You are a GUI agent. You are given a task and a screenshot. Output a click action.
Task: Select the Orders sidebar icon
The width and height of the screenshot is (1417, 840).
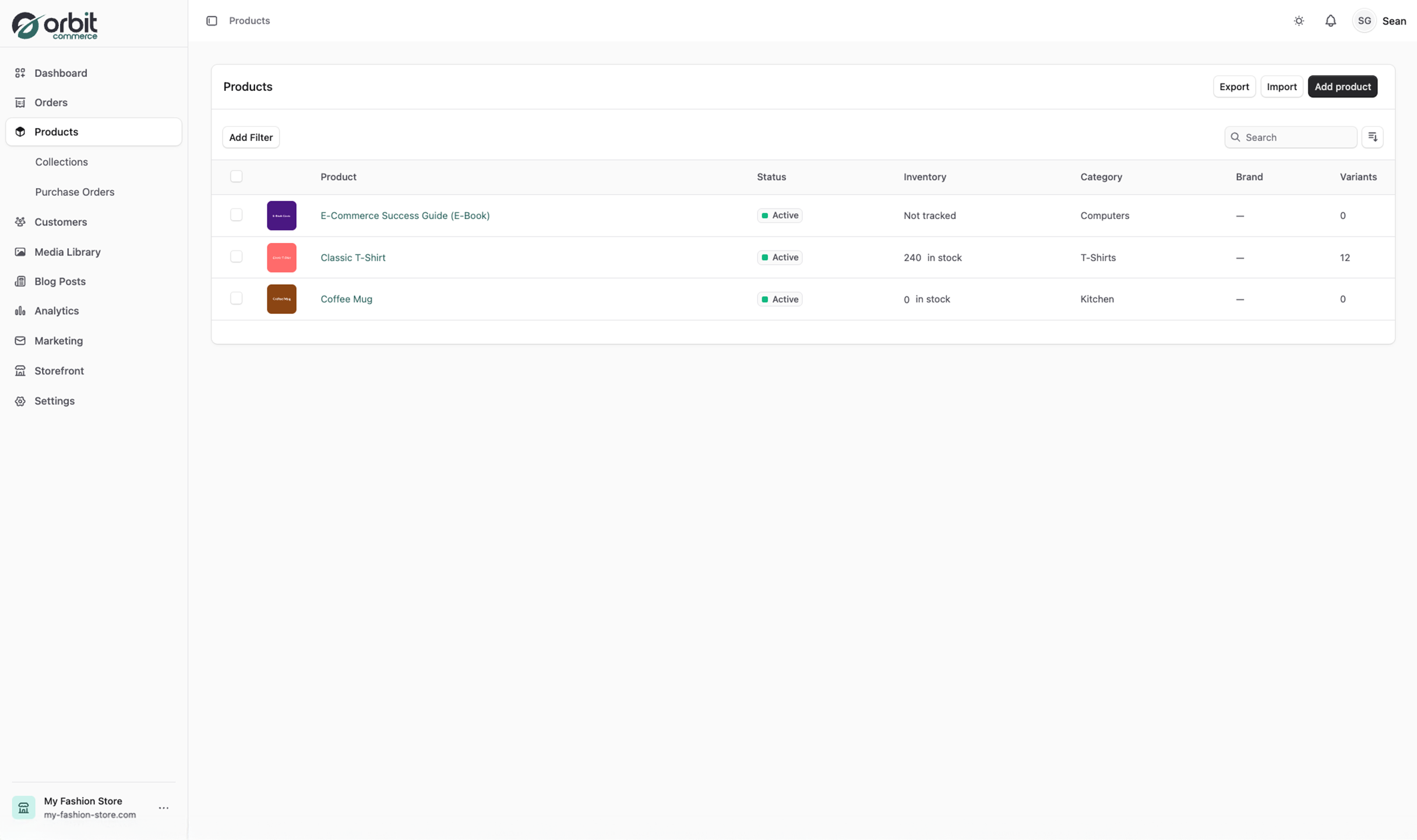click(20, 102)
